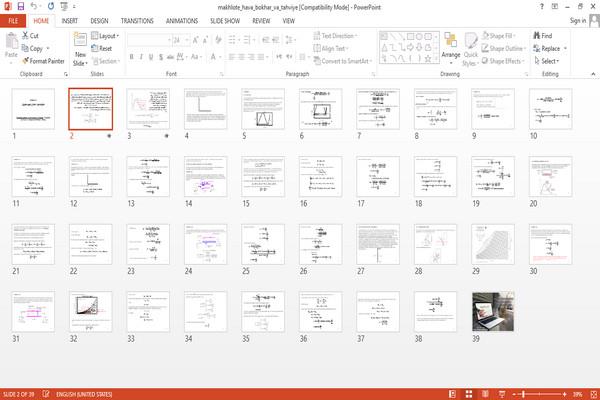Viewport: 600px width, 400px height.
Task: Click Convert to SmartArt
Action: point(342,61)
